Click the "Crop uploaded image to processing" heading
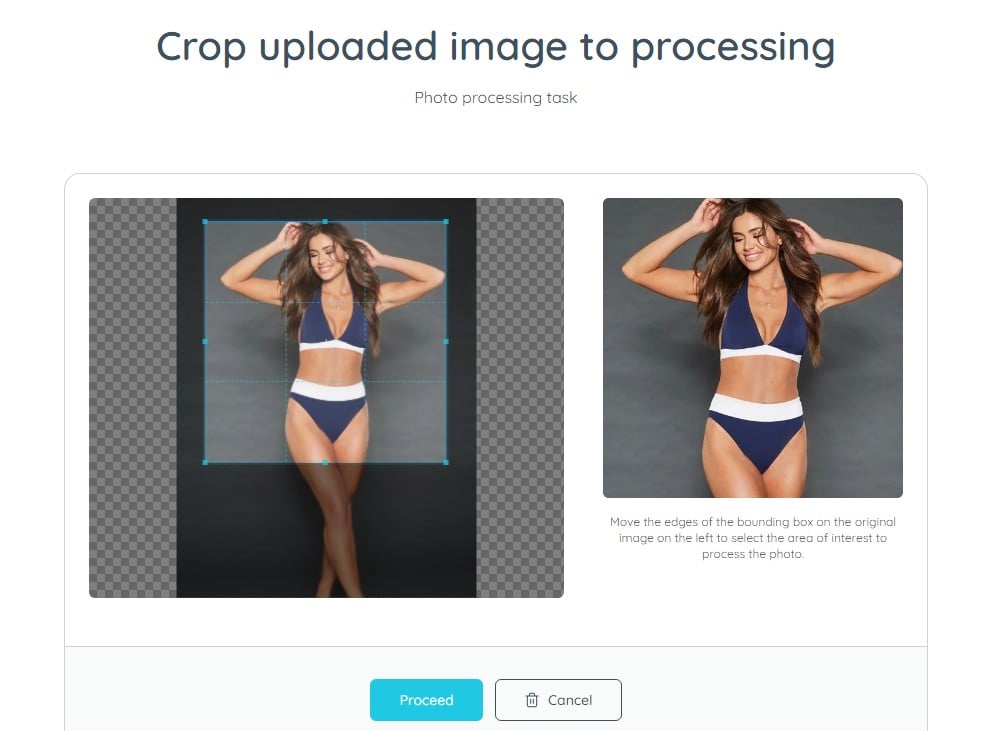Image resolution: width=997 pixels, height=731 pixels. point(496,47)
